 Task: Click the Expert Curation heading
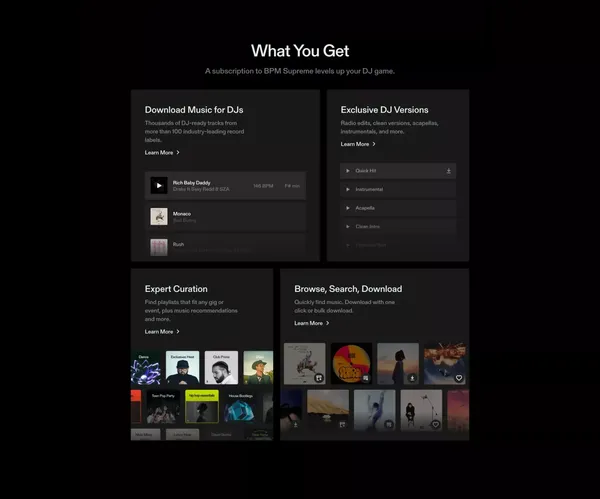coord(176,289)
